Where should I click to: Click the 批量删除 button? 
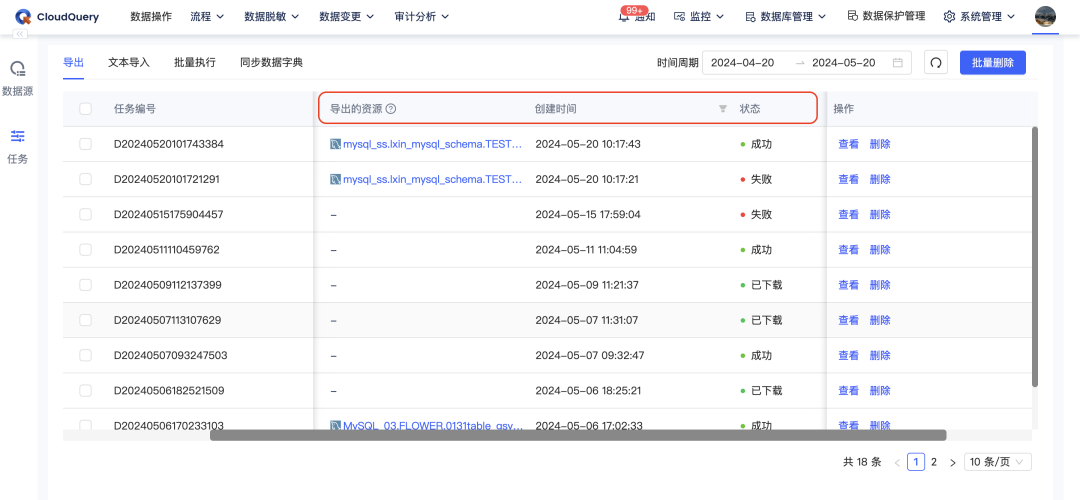coord(993,63)
